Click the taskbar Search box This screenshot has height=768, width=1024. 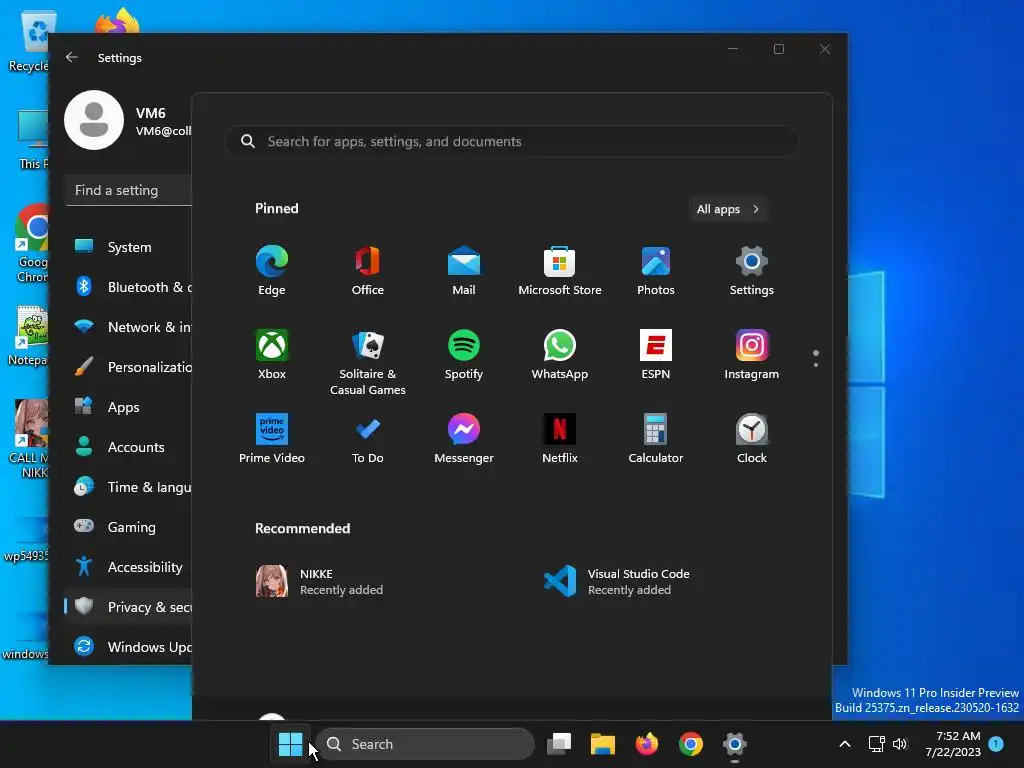(x=426, y=744)
